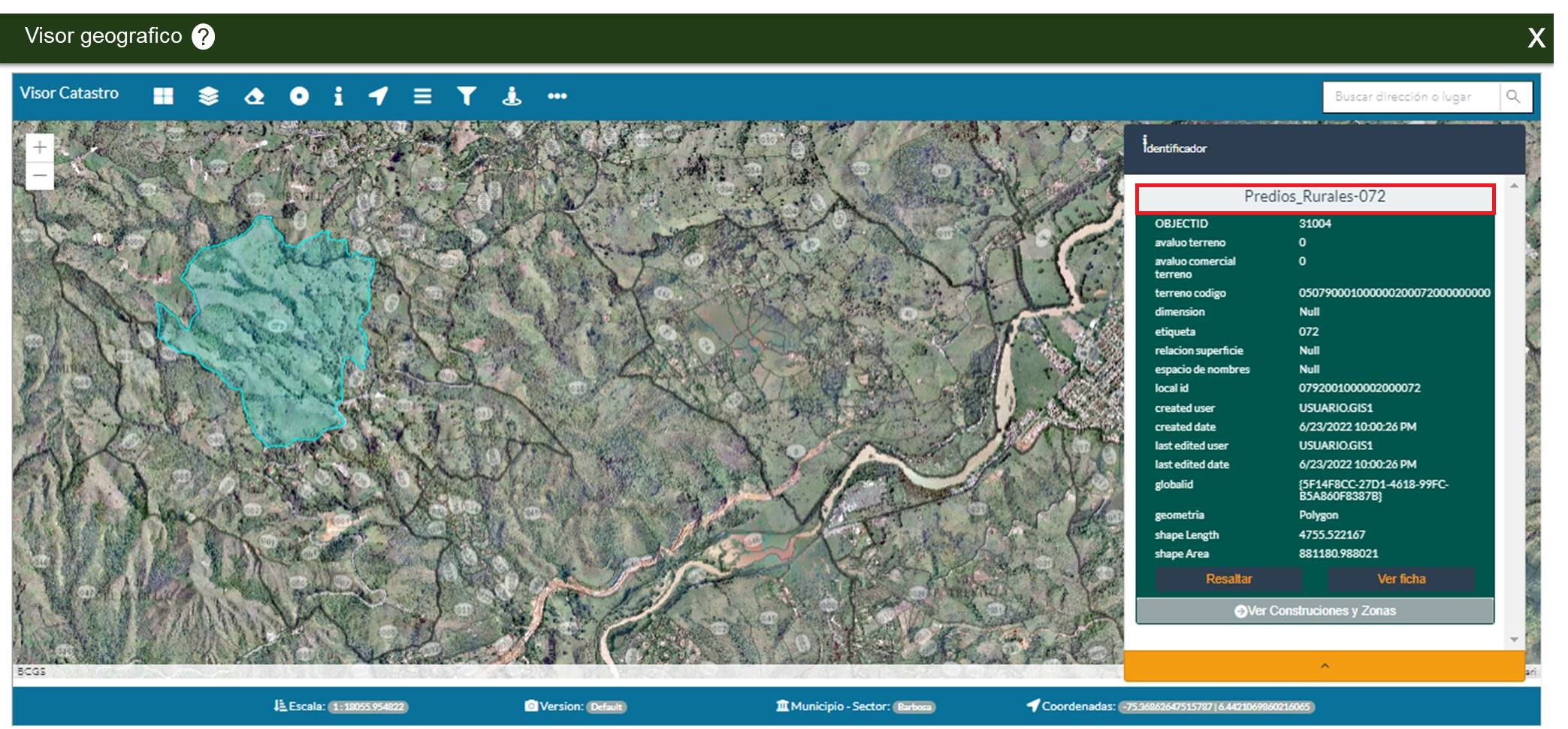
Task: Show more tools via three dots
Action: [x=557, y=96]
